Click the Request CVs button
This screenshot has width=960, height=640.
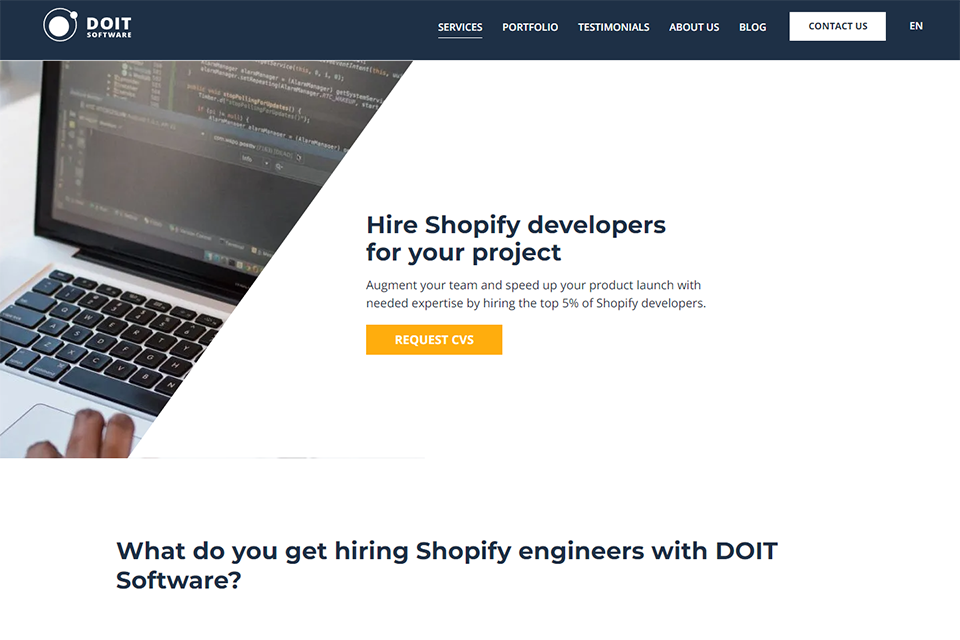coord(434,340)
